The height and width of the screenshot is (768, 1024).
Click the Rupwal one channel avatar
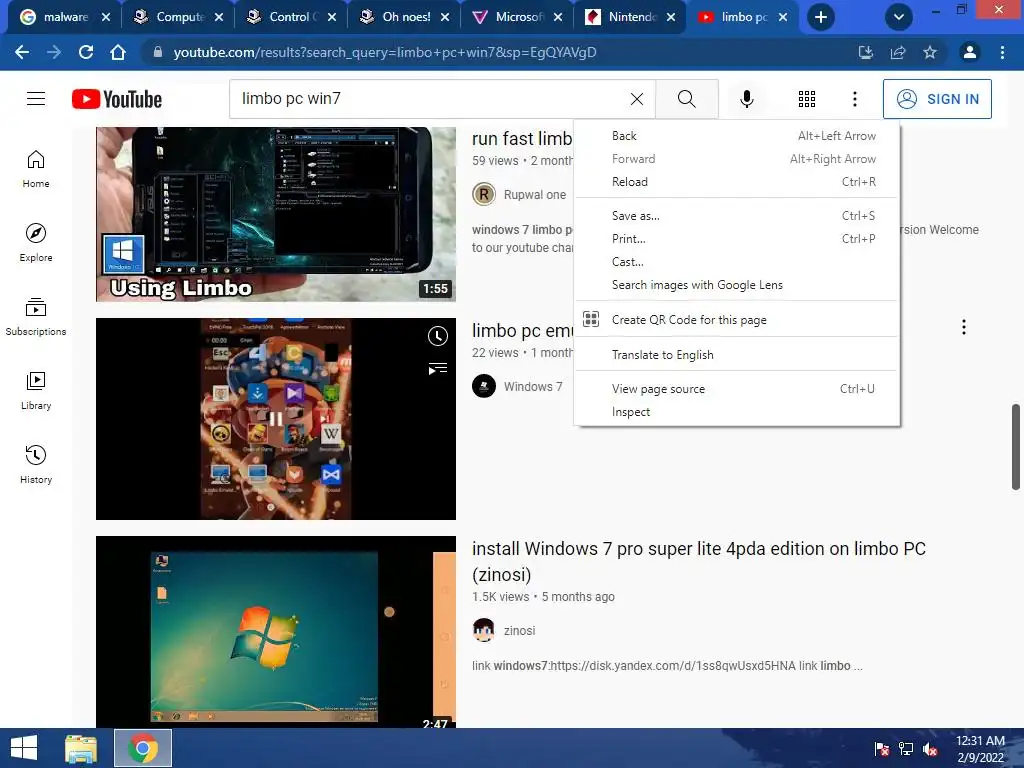click(x=484, y=194)
